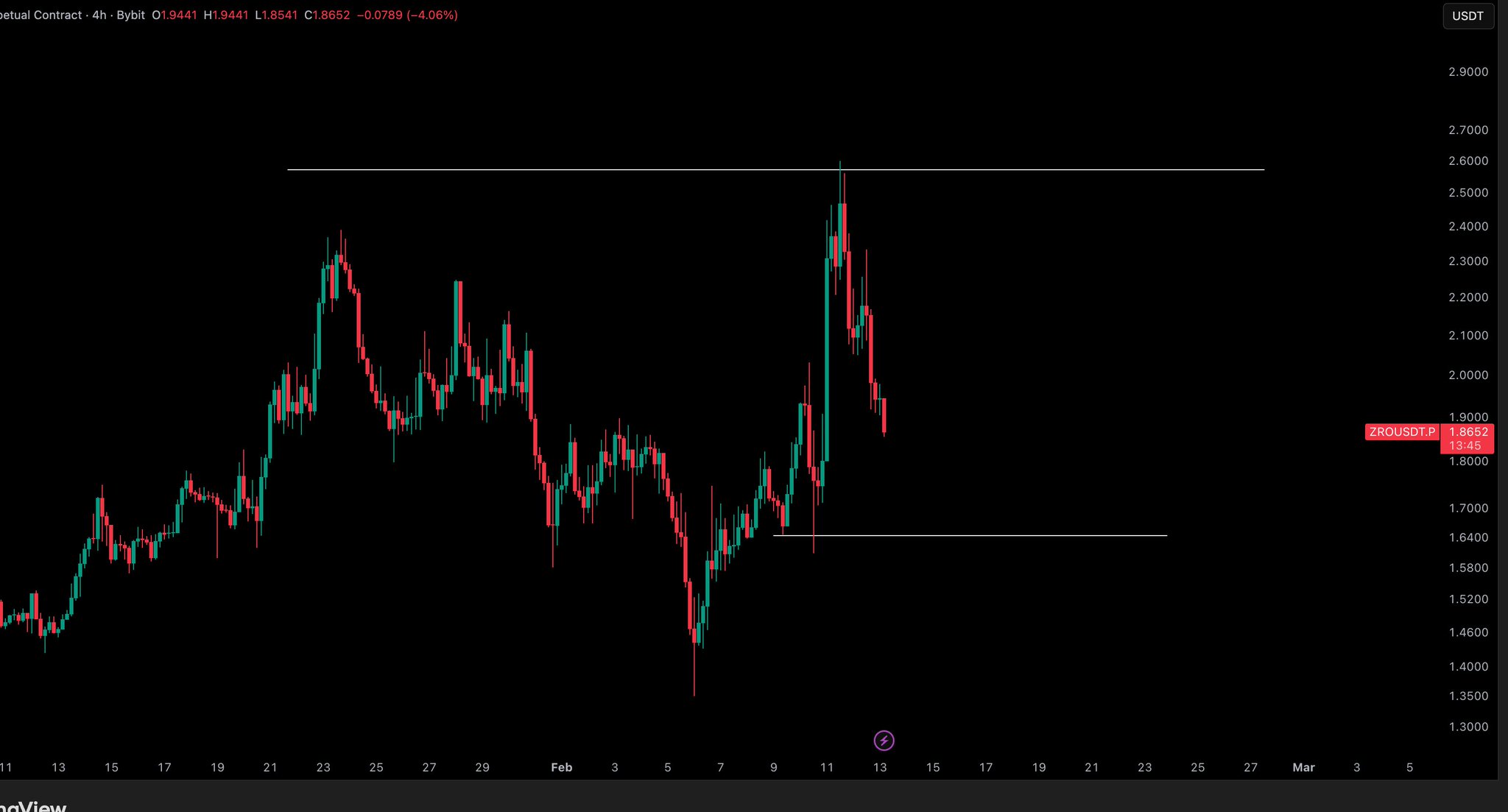1508x812 pixels.
Task: Click the Mar label on time axis
Action: tap(1303, 767)
